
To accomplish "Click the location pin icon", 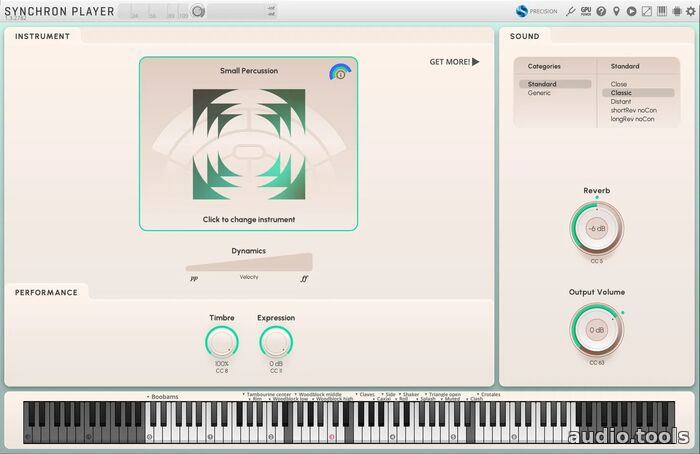I will pos(616,12).
